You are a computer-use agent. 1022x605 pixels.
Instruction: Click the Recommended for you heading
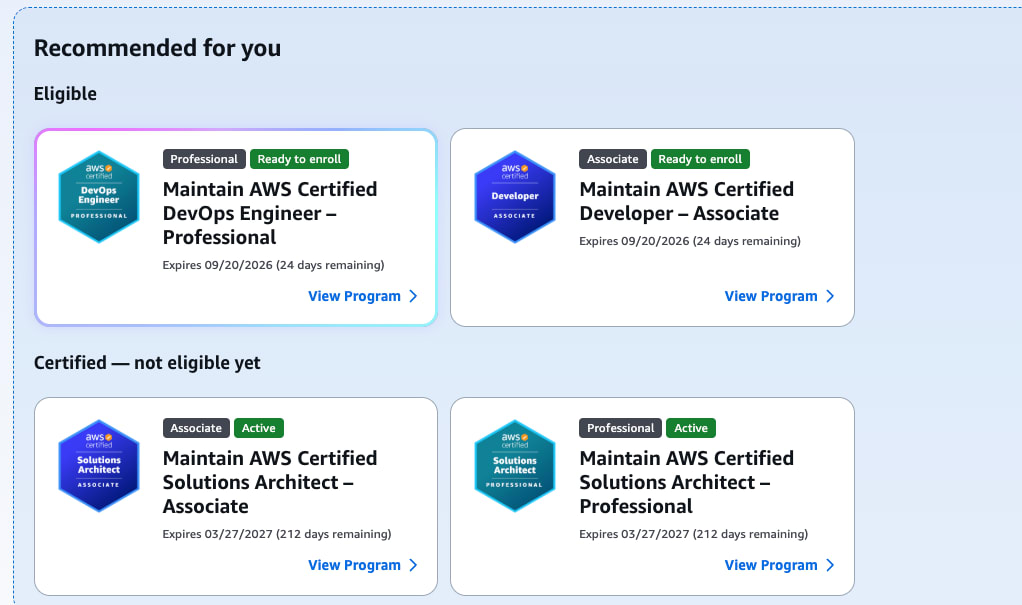click(x=157, y=48)
